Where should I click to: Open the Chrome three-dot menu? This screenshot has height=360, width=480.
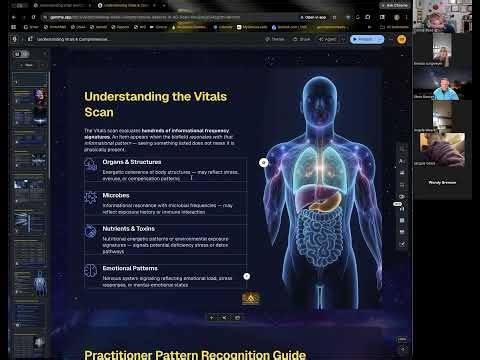tap(407, 17)
